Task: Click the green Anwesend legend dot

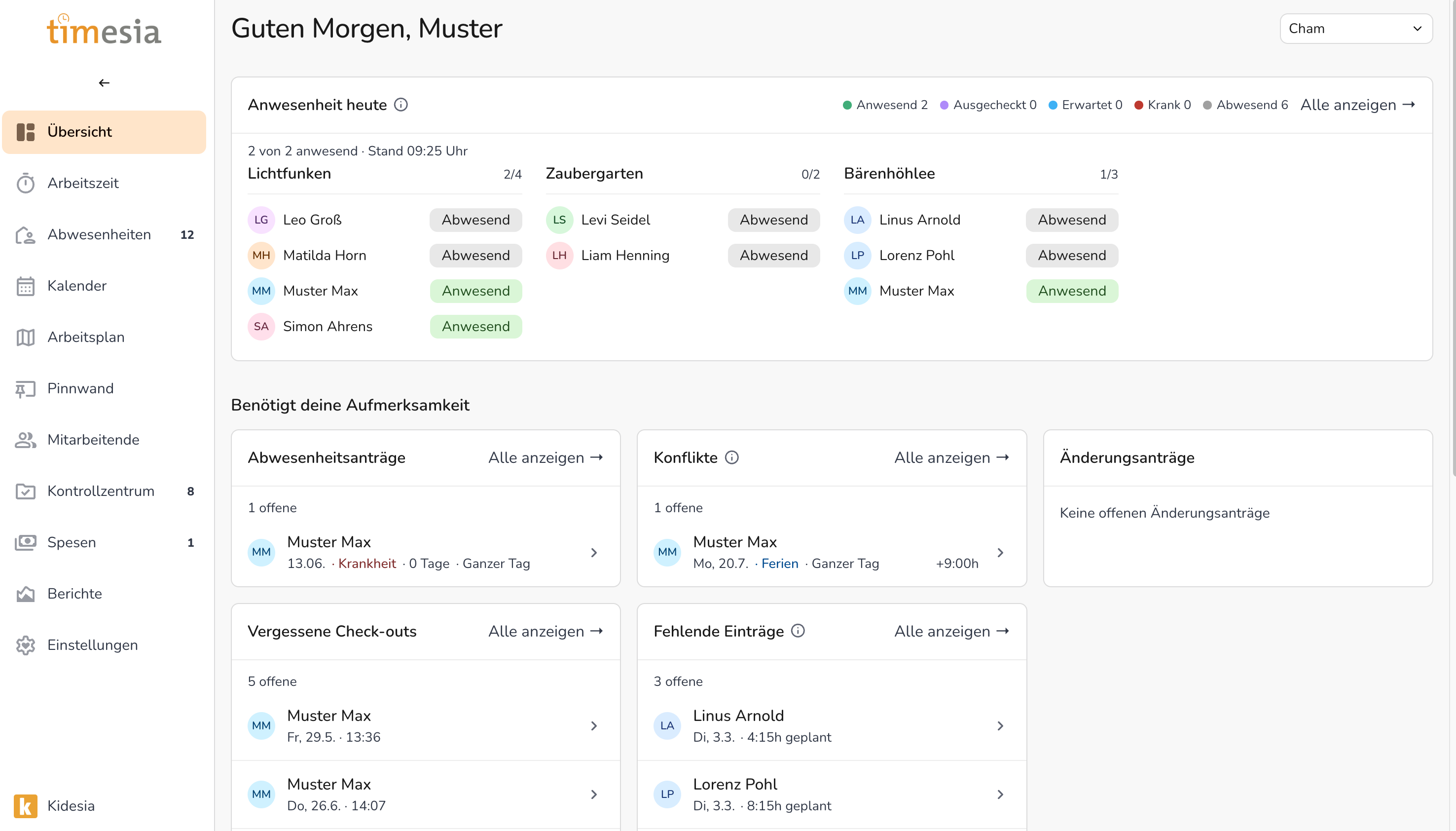Action: pos(847,105)
